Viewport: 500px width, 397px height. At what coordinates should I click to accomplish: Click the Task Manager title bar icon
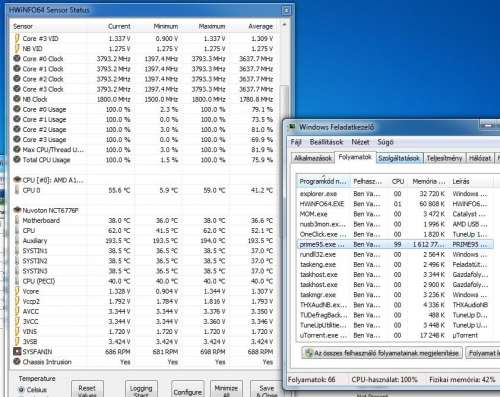click(x=292, y=127)
